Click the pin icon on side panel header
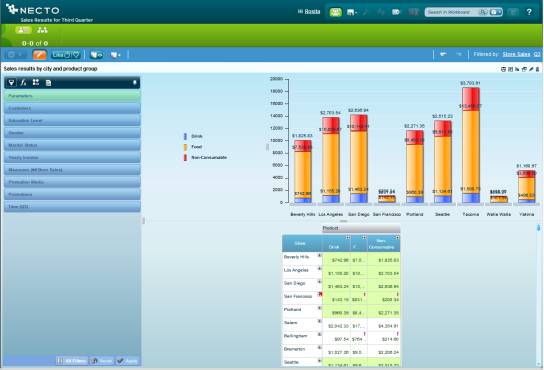The image size is (544, 370). (135, 83)
